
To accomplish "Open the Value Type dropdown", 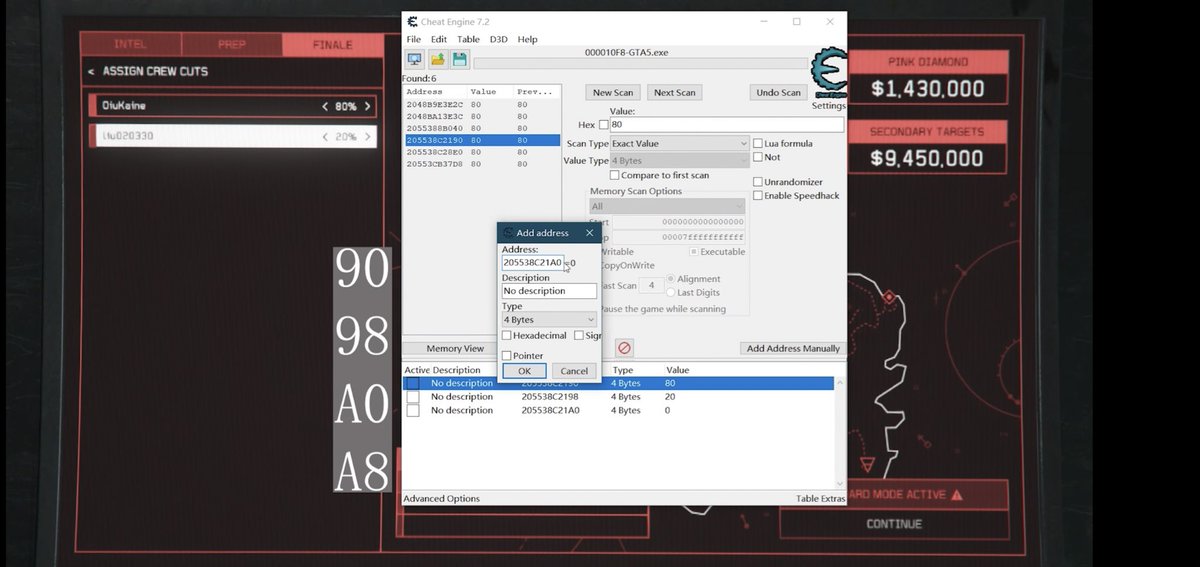I will pyautogui.click(x=679, y=161).
